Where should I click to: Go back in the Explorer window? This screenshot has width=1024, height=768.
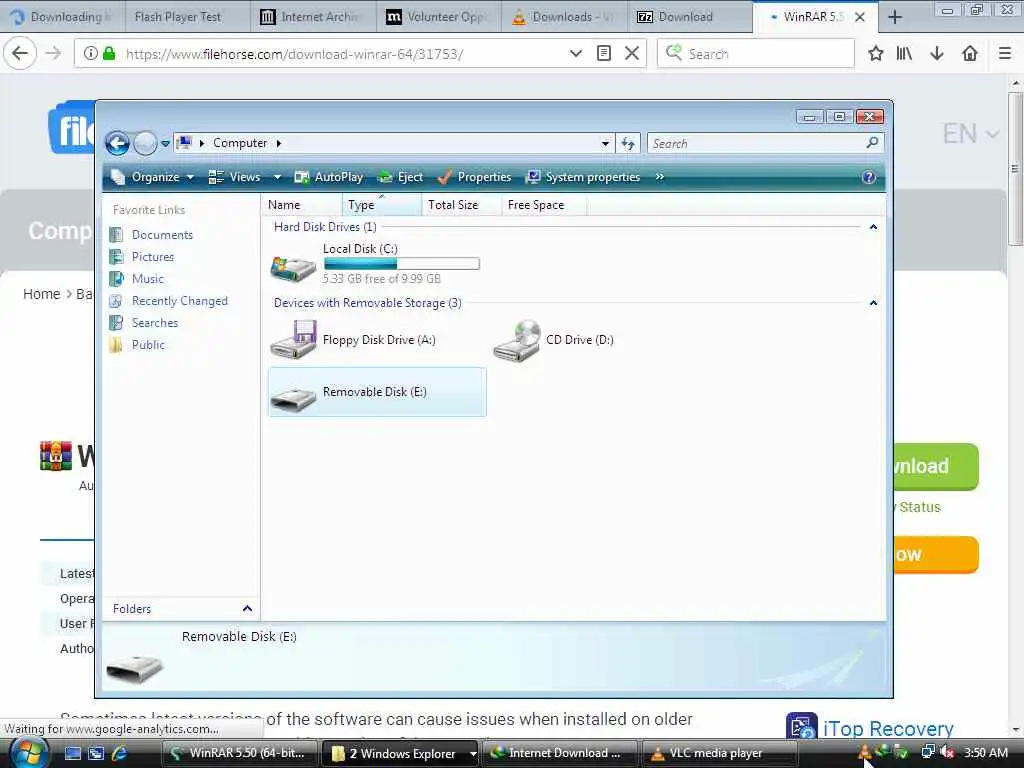(118, 143)
